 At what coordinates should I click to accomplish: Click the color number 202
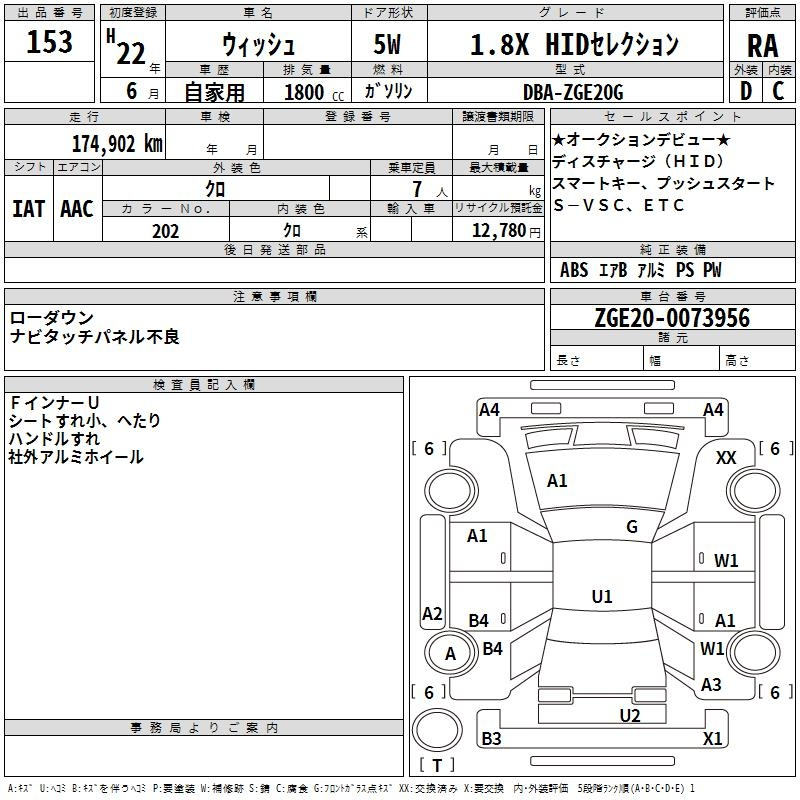(165, 231)
